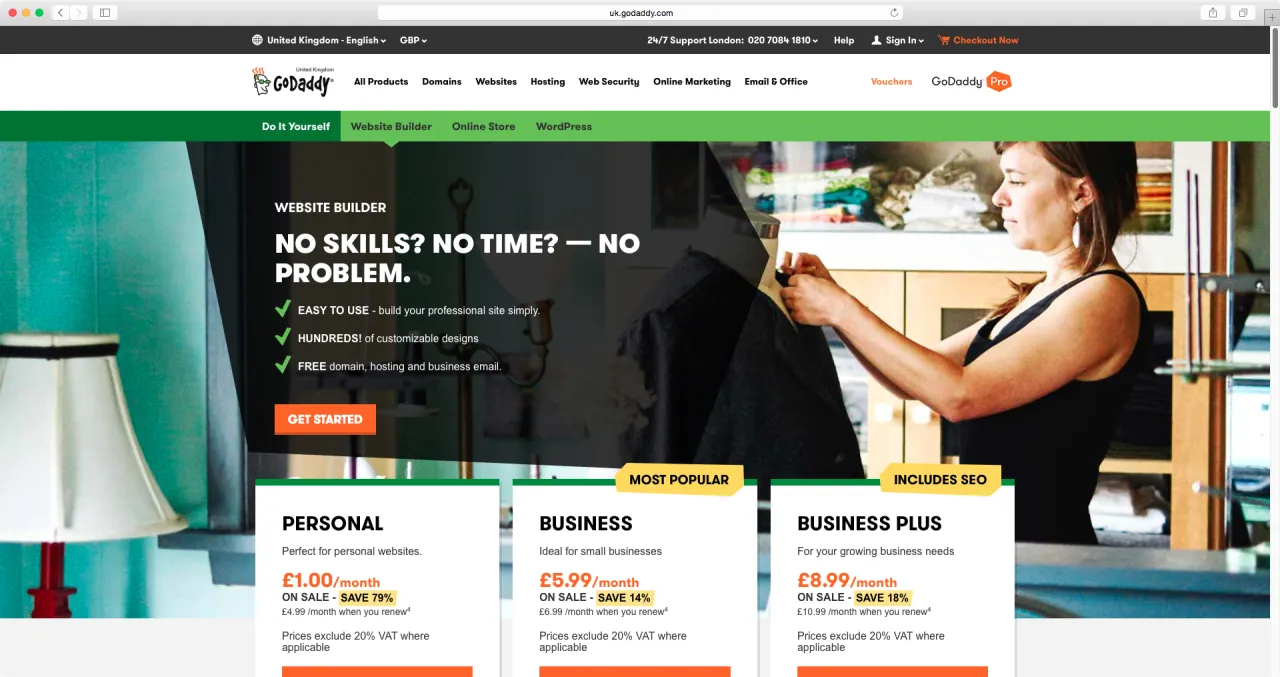Viewport: 1280px width, 677px height.
Task: Expand the United Kingdom - English language dropdown
Action: pos(326,40)
